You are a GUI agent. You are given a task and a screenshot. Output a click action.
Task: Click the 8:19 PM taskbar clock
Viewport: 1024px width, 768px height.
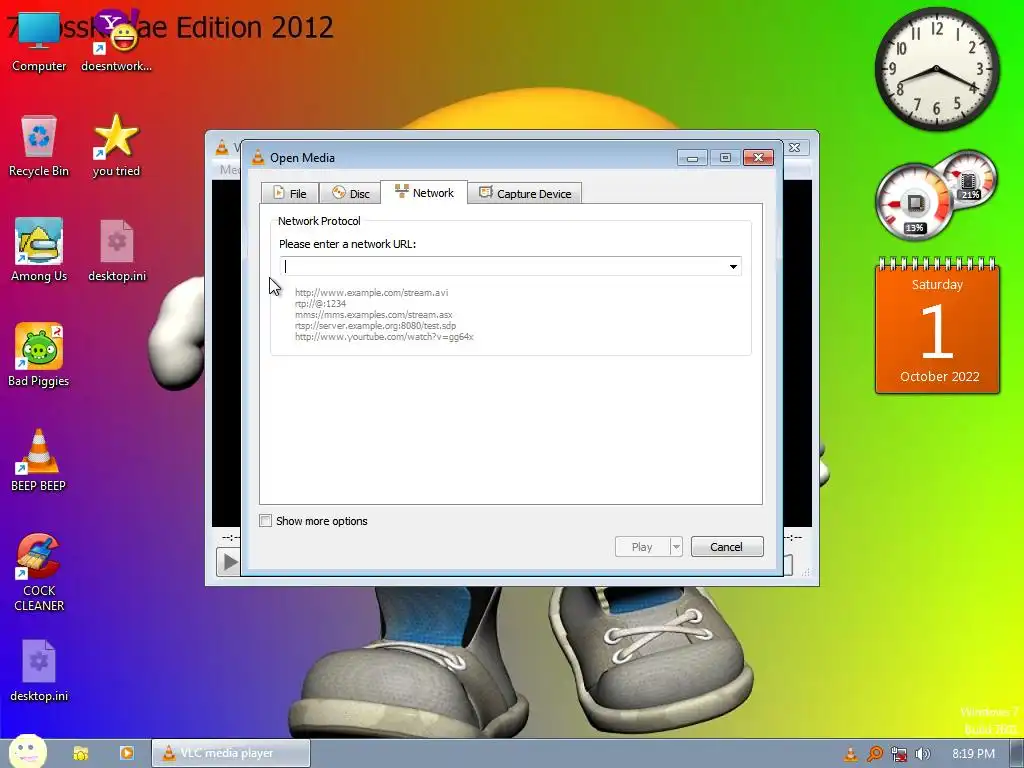pyautogui.click(x=973, y=754)
